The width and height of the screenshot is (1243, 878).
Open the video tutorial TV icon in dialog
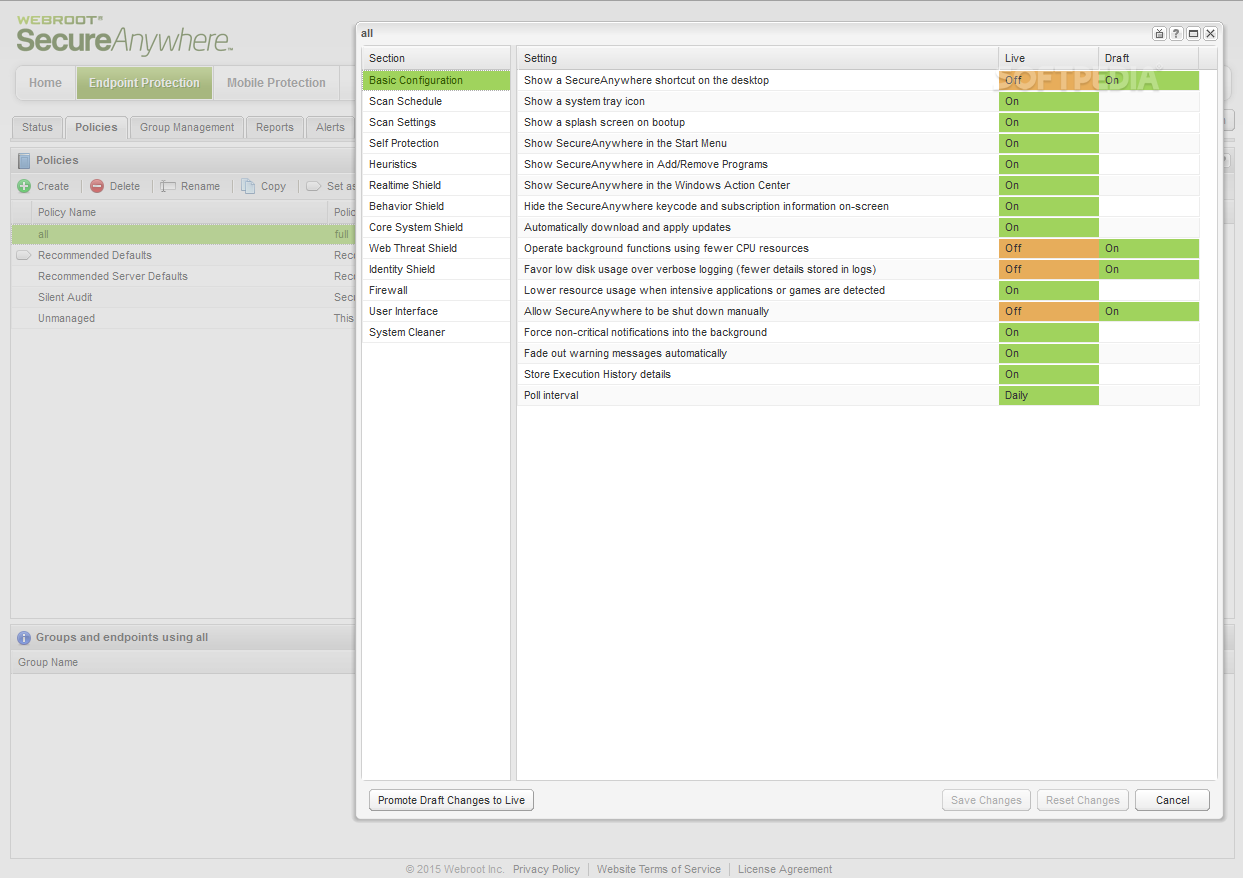tap(1159, 33)
